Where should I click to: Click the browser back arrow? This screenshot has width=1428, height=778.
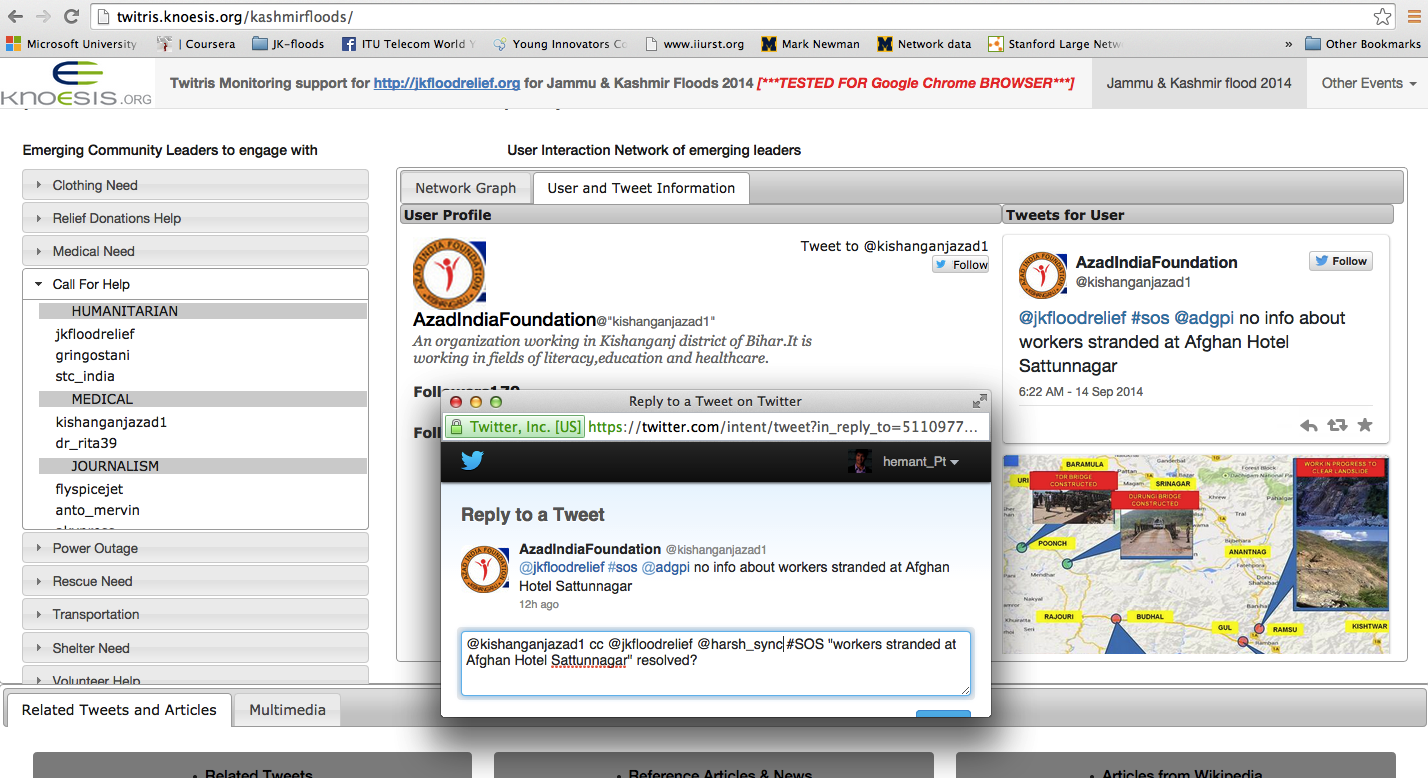[16, 16]
